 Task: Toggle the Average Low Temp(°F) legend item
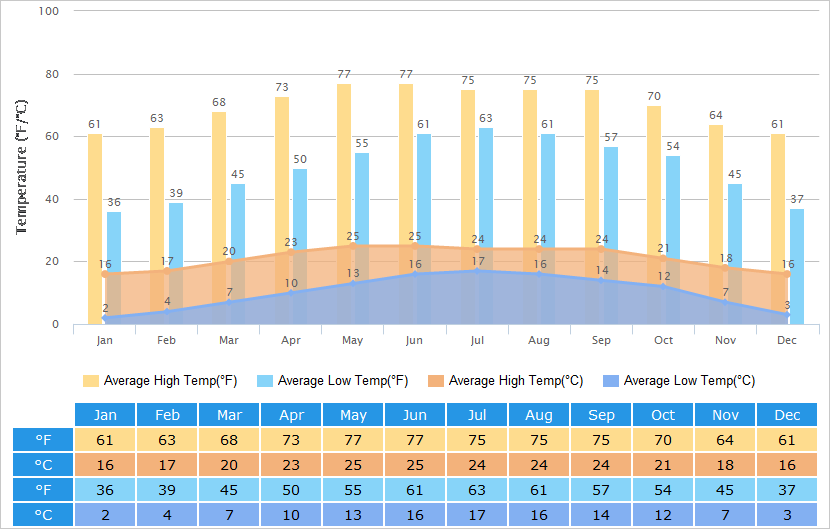pyautogui.click(x=332, y=381)
